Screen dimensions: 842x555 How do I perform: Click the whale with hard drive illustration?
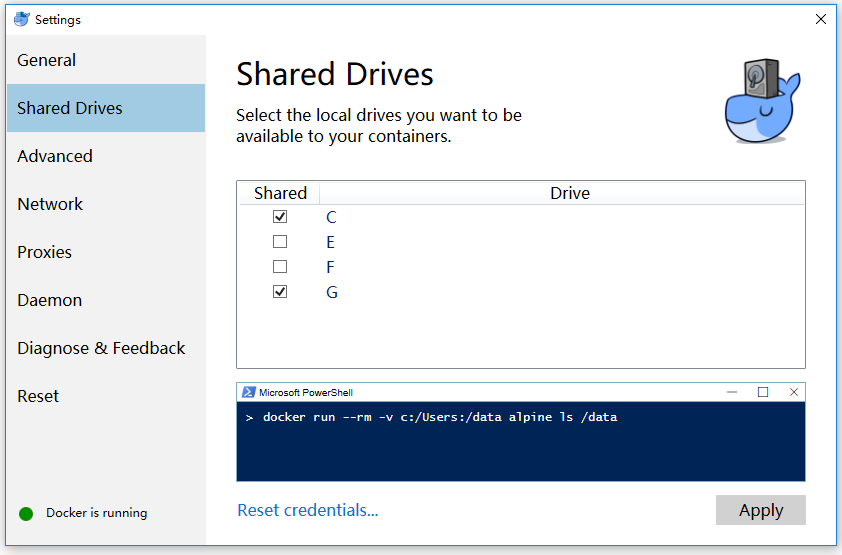763,101
